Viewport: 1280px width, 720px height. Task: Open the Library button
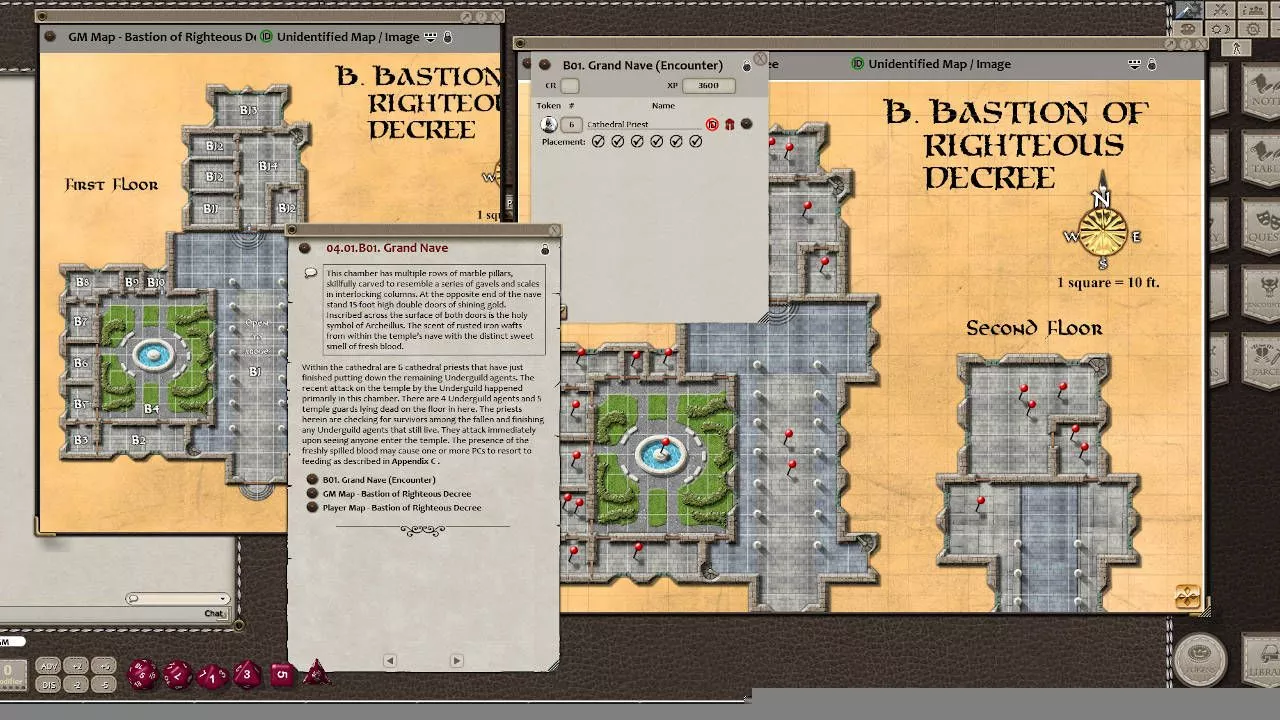tap(1262, 660)
